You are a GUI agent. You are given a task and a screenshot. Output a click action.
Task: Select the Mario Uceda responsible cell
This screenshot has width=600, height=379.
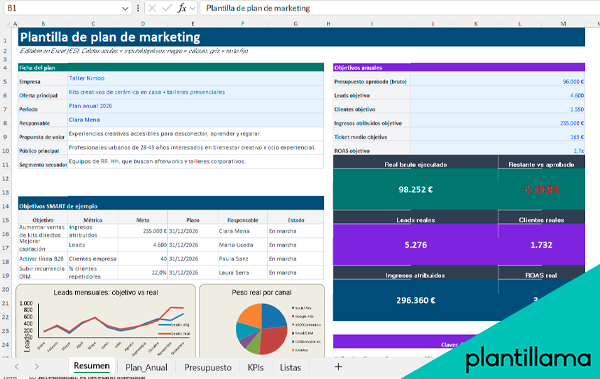point(243,245)
